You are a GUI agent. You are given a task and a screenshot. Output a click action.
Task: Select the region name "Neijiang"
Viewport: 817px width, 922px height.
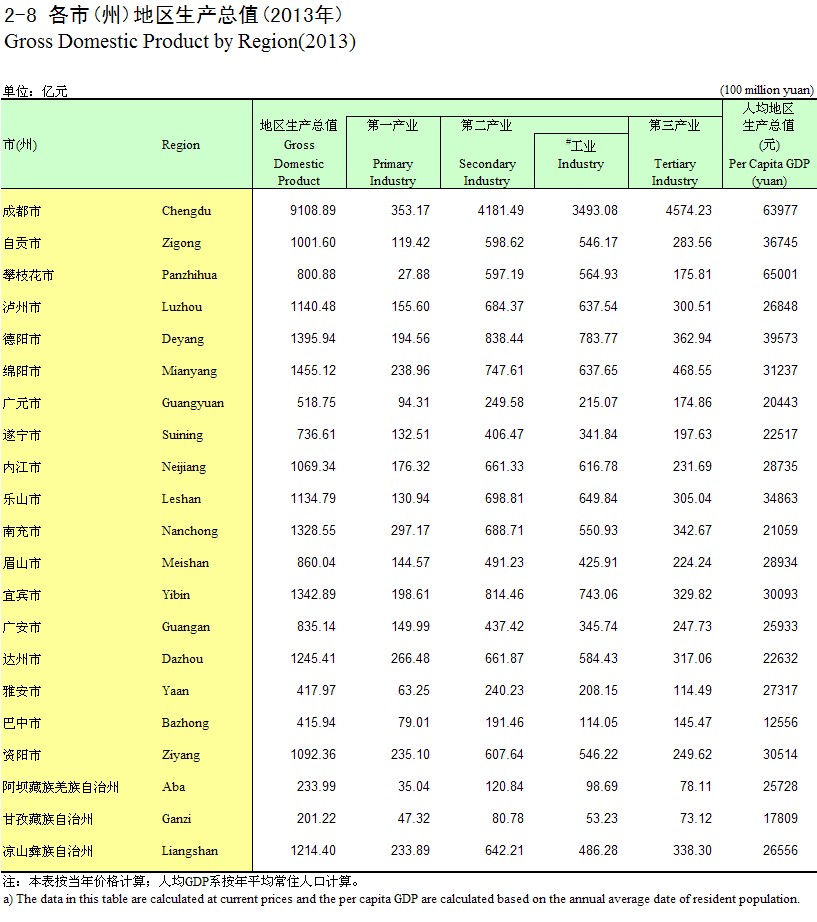pos(184,467)
